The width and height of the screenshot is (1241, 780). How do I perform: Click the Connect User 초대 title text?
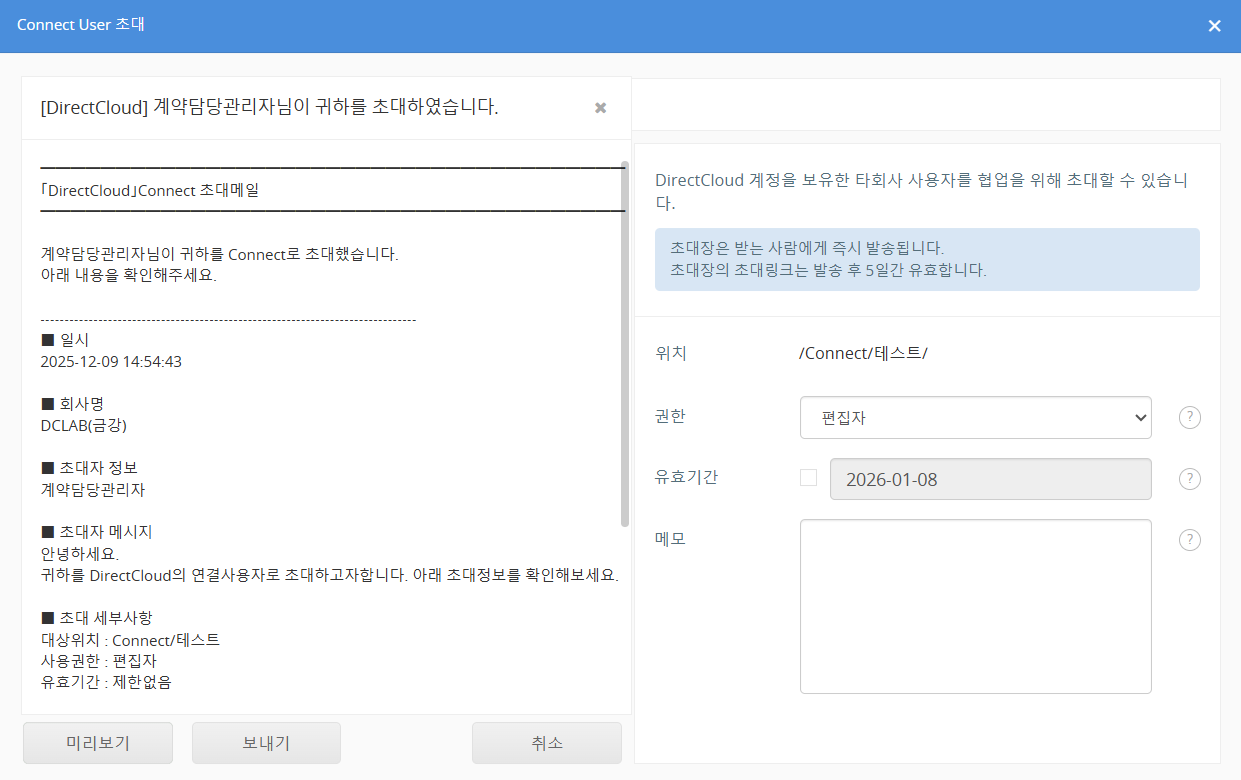(x=81, y=24)
